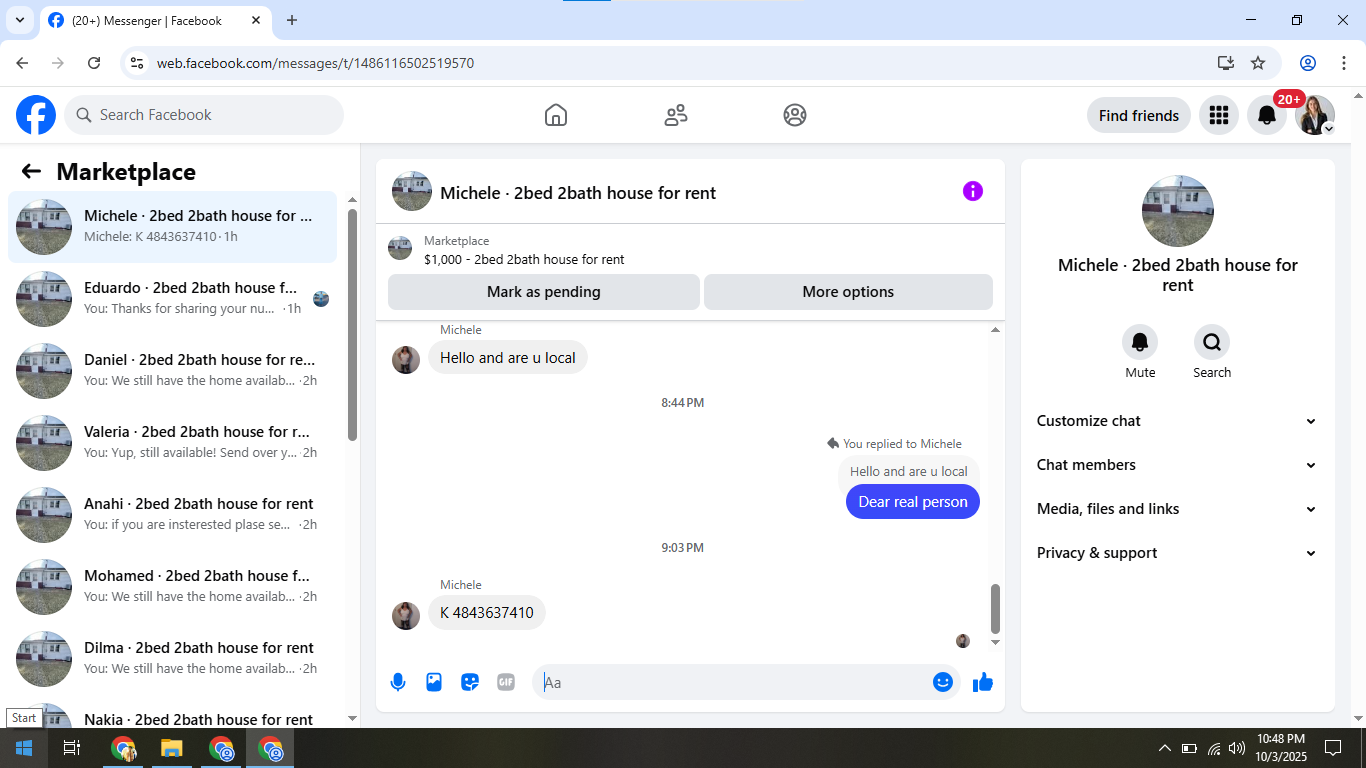Click More options button
Screen dimensions: 1366x768
pyautogui.click(x=848, y=292)
